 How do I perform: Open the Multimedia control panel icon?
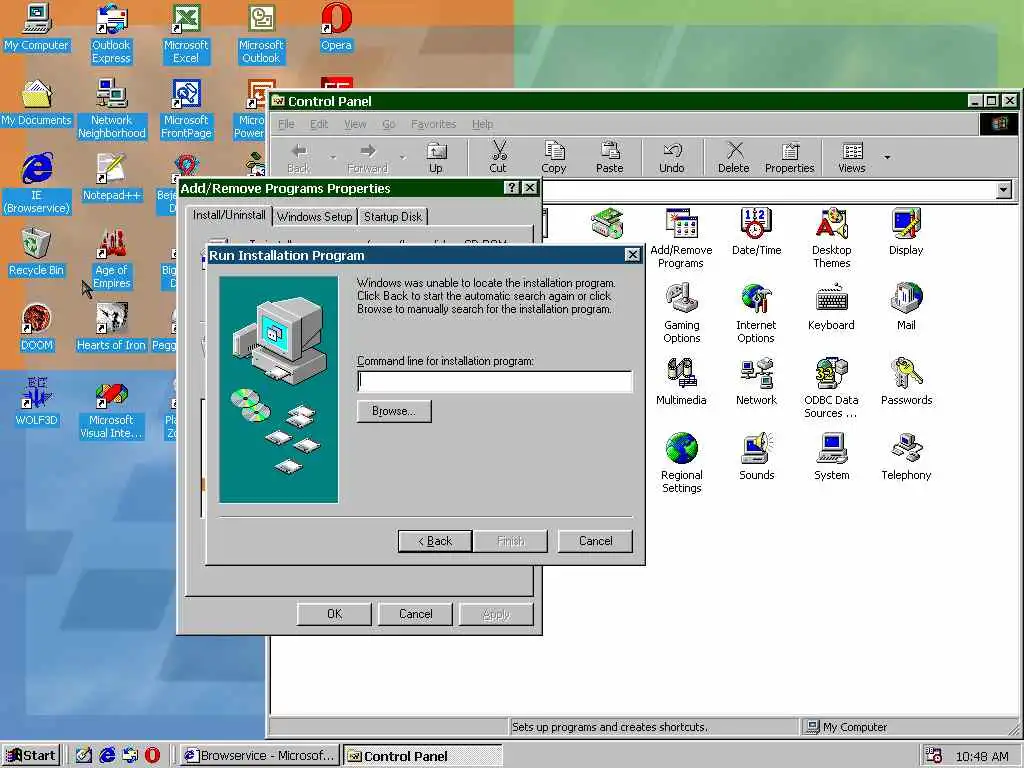click(681, 382)
